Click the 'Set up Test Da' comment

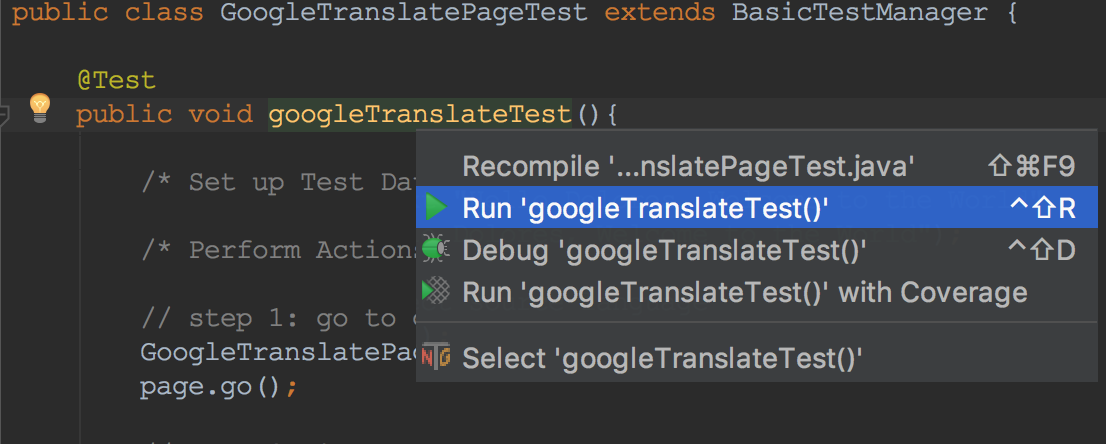click(279, 183)
